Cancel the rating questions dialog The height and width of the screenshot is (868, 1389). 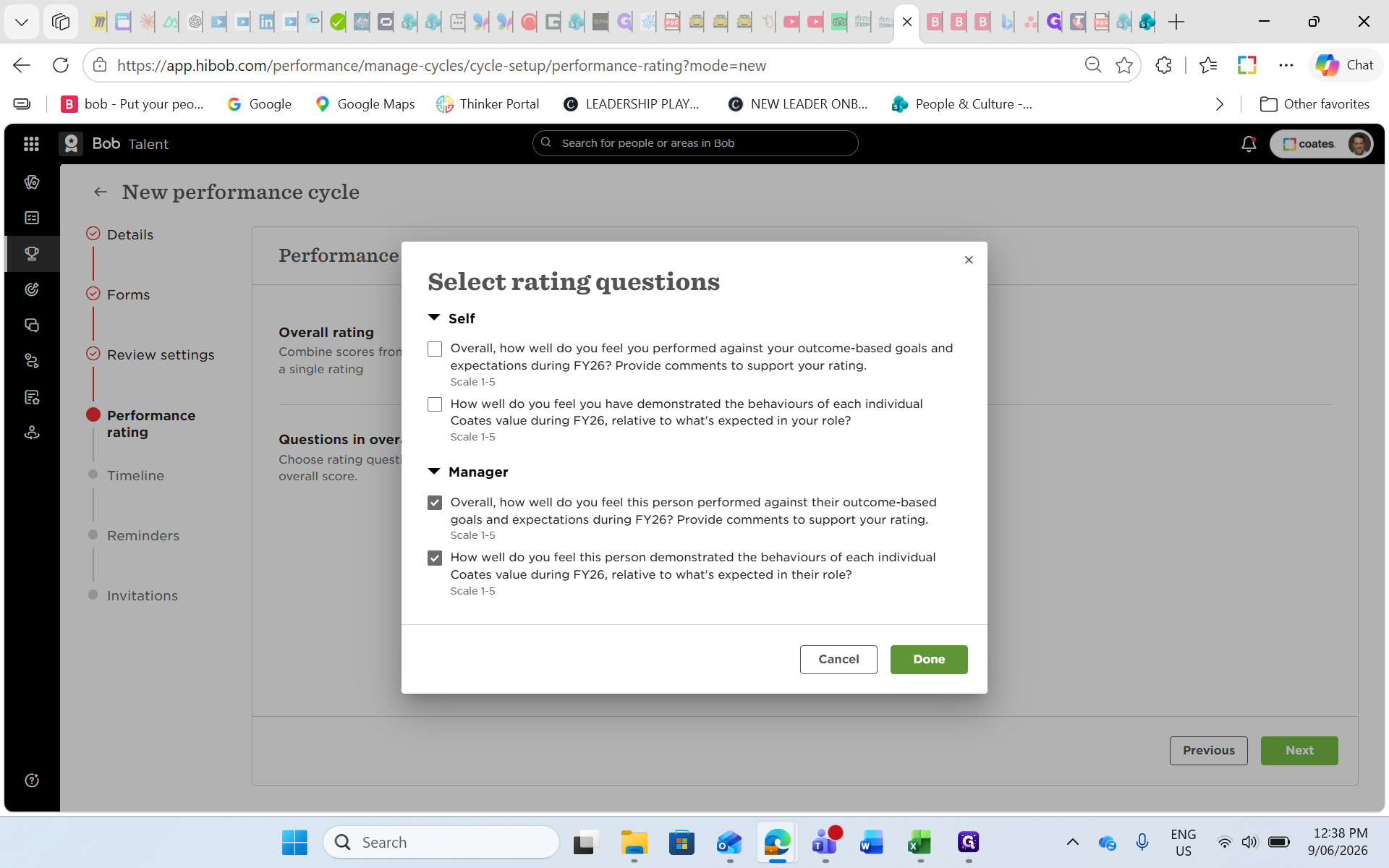click(x=838, y=659)
